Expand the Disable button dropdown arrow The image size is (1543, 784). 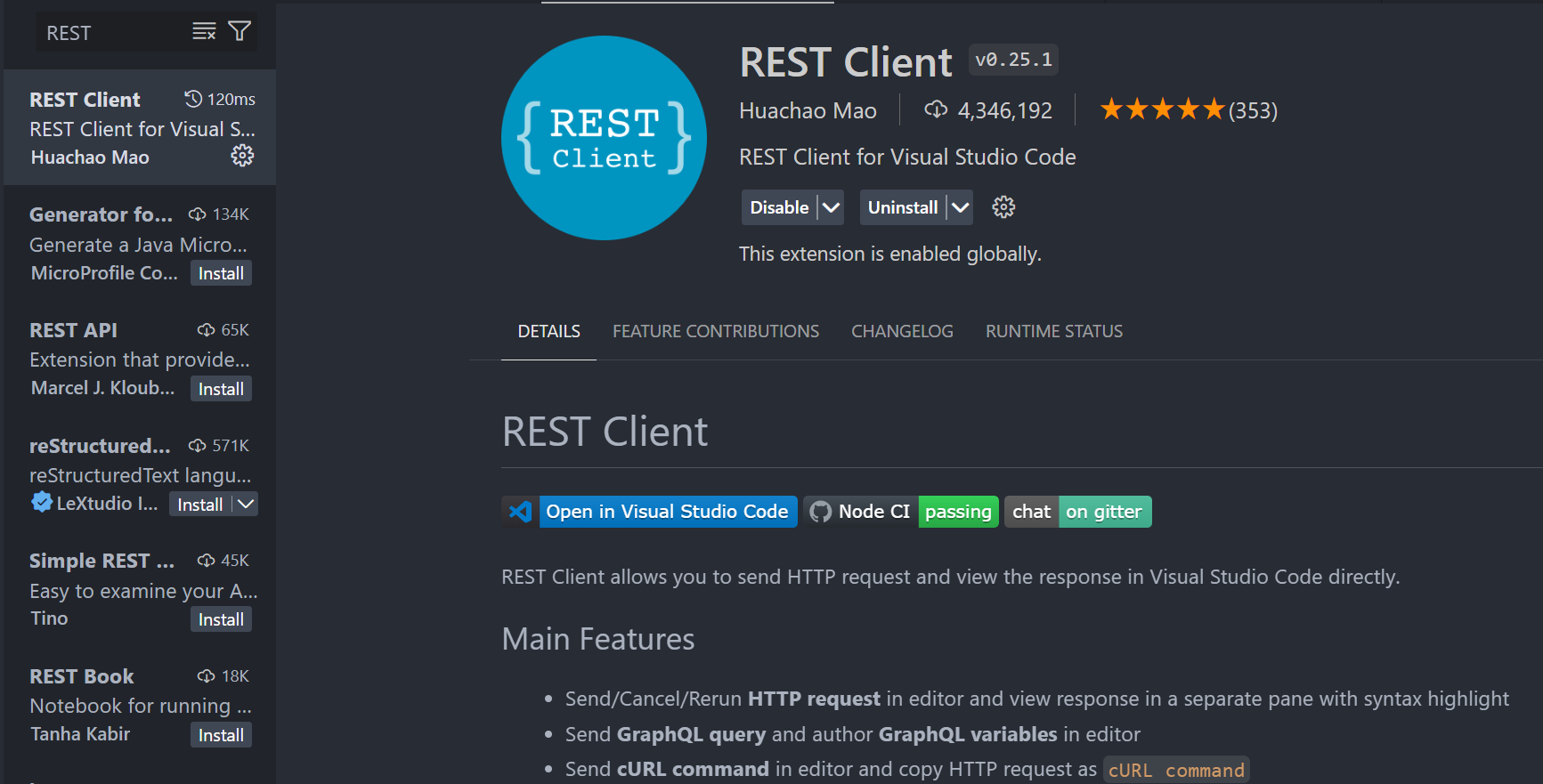(x=831, y=207)
